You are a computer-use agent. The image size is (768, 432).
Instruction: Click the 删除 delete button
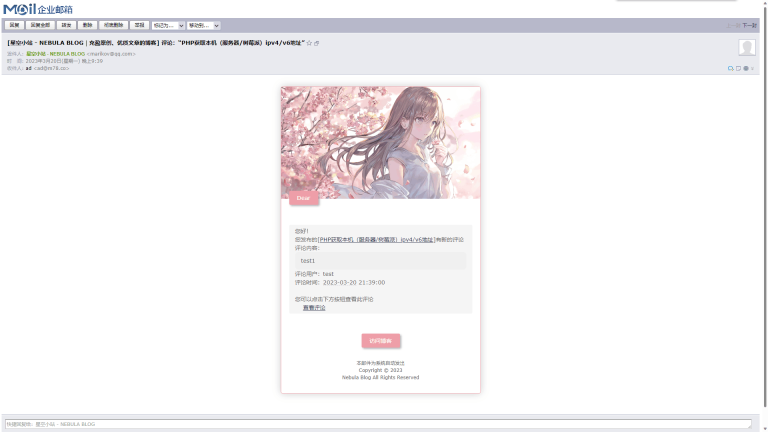[88, 25]
